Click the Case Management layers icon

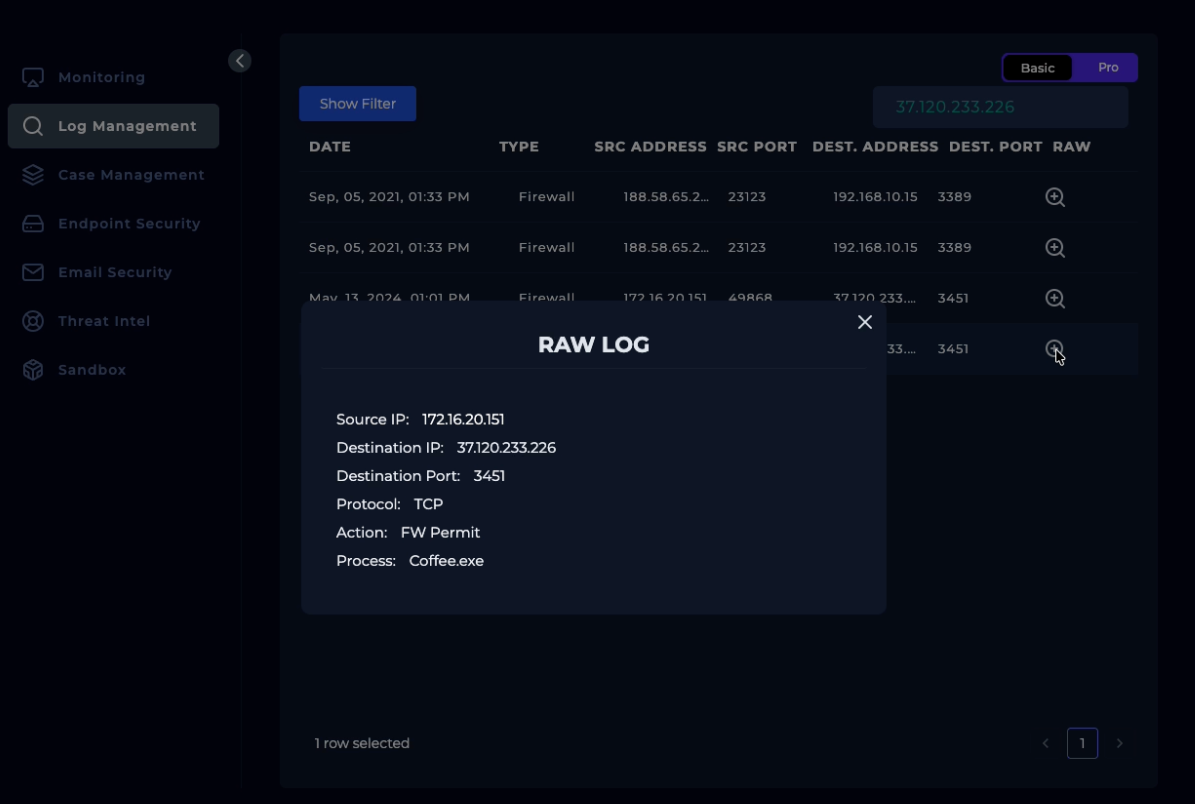pos(33,175)
